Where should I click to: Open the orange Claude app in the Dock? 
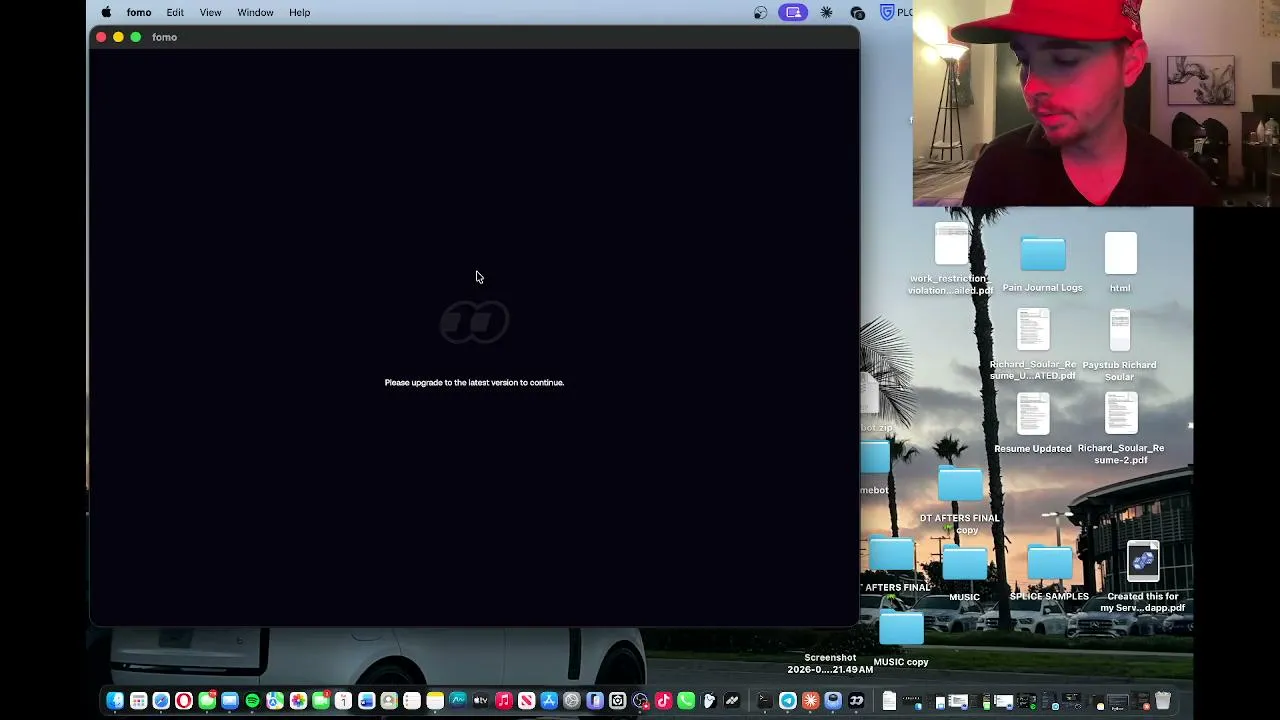(811, 701)
